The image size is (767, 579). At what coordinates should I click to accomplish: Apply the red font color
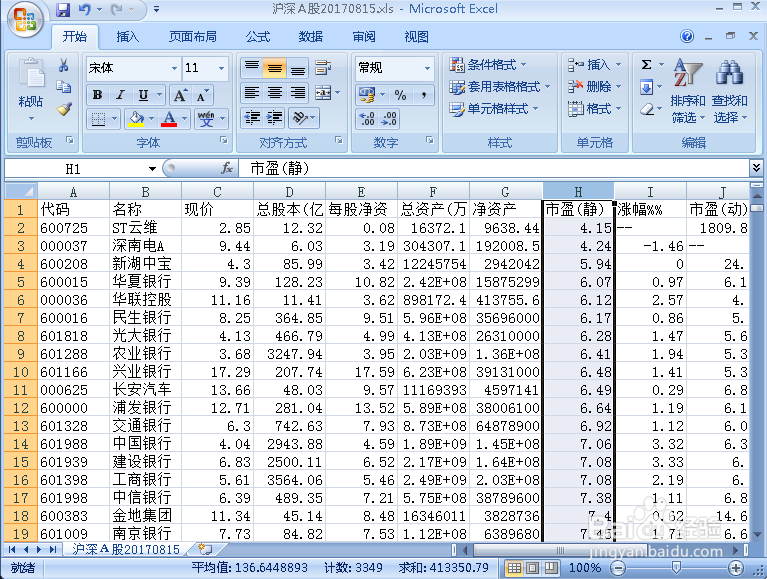click(x=169, y=118)
